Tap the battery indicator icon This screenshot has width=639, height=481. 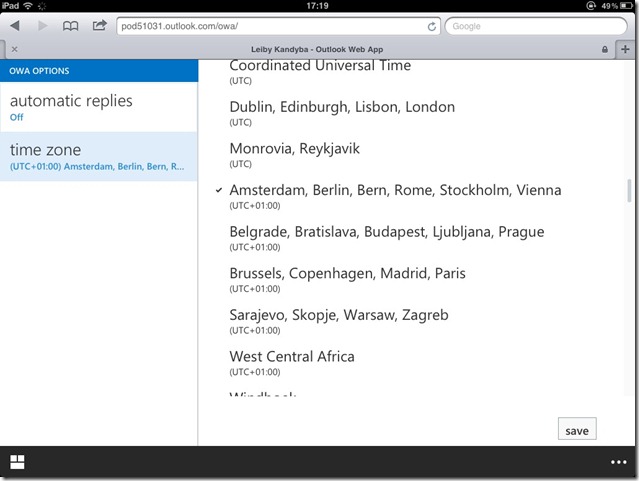tap(626, 6)
